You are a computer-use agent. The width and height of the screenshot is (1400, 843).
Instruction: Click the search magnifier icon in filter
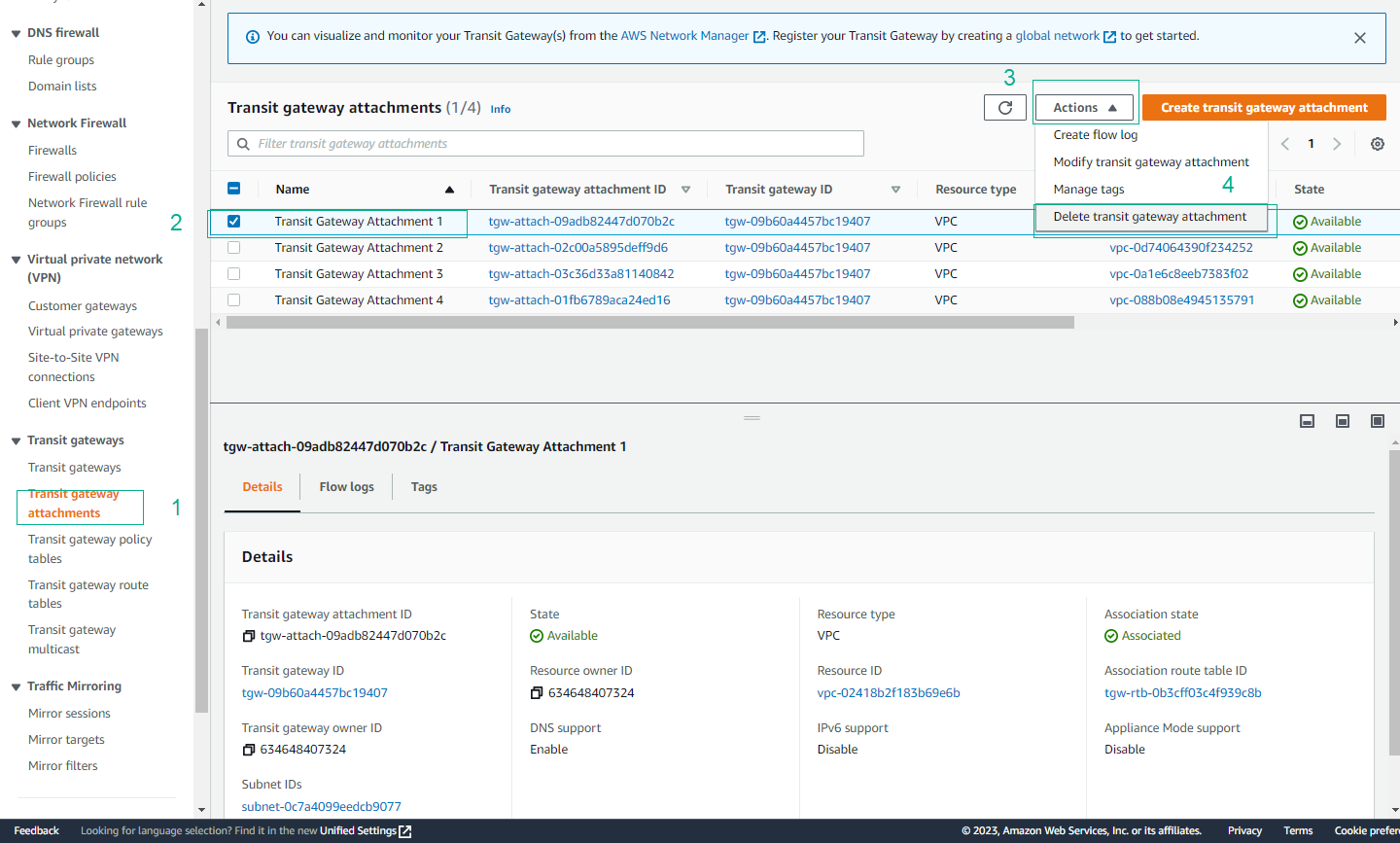click(x=243, y=144)
